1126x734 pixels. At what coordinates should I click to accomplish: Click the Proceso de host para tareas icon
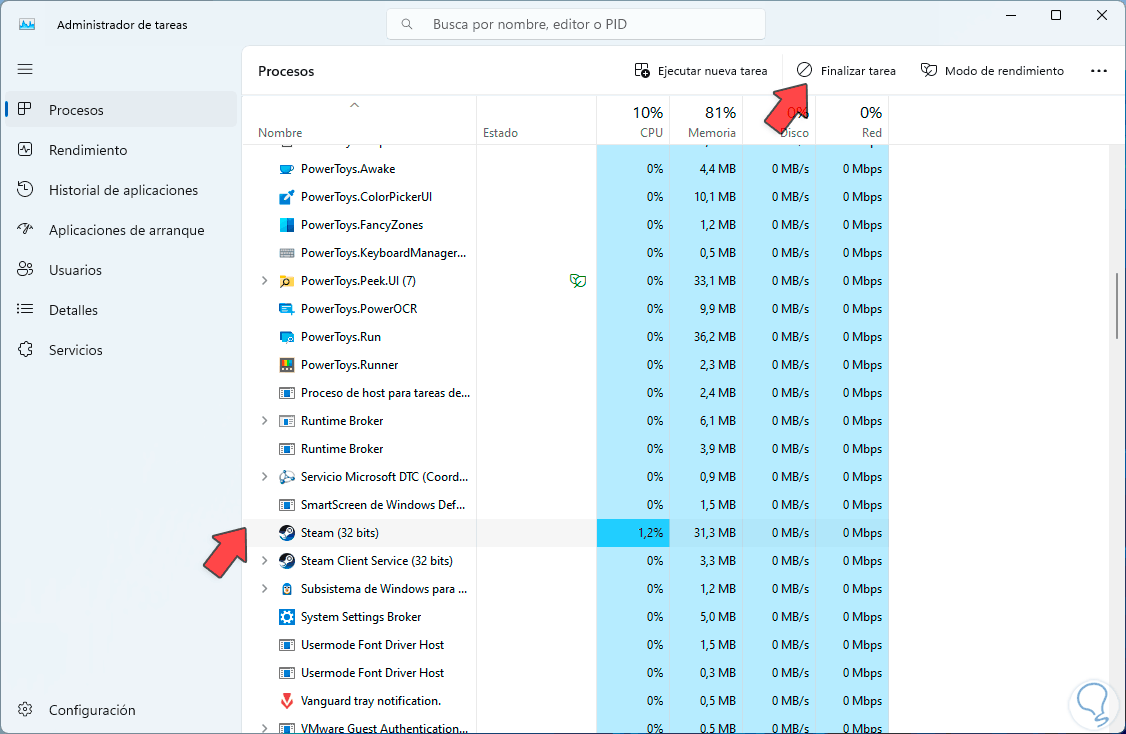click(x=287, y=393)
